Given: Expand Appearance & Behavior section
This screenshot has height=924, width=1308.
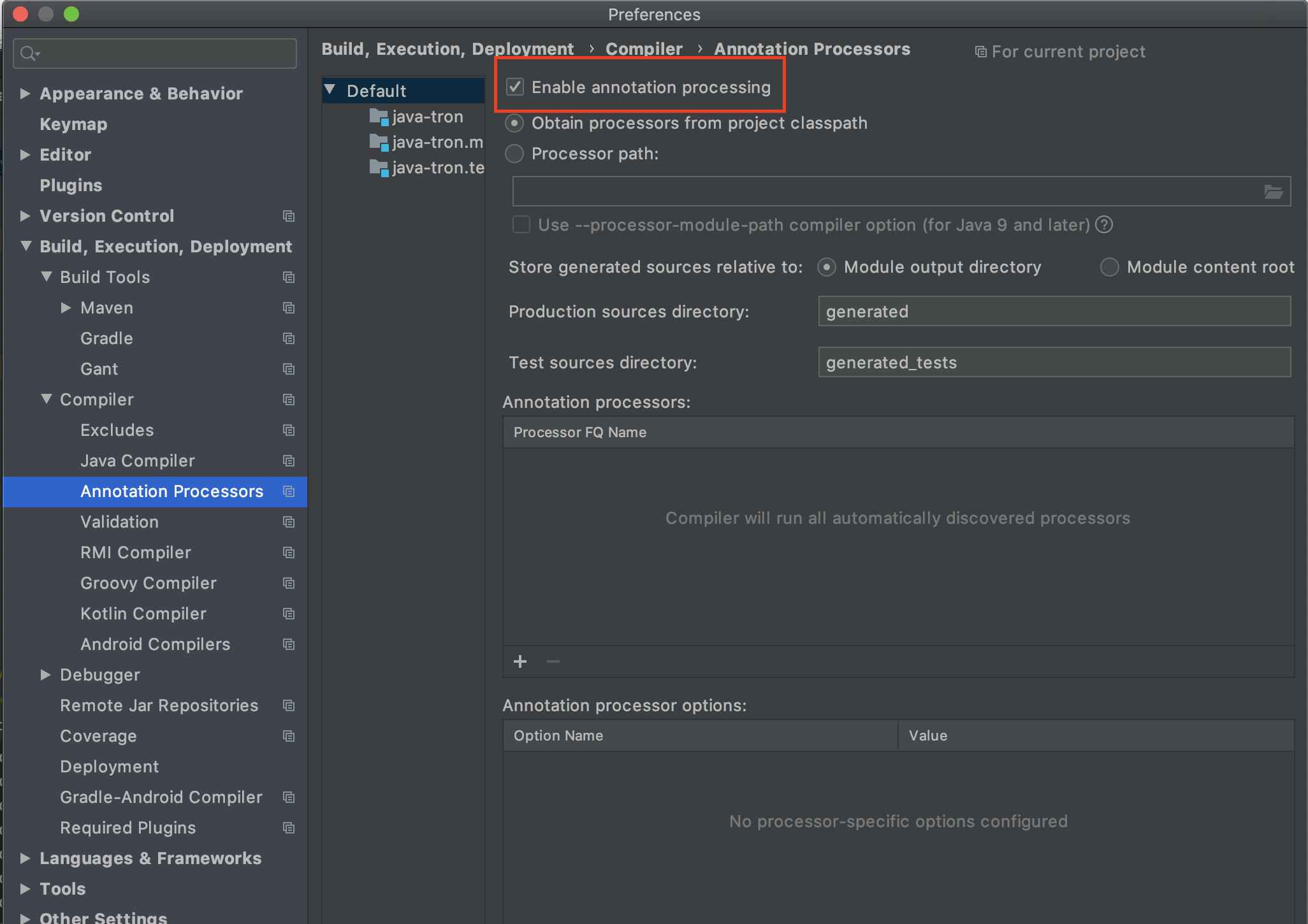Looking at the screenshot, I should (x=25, y=94).
